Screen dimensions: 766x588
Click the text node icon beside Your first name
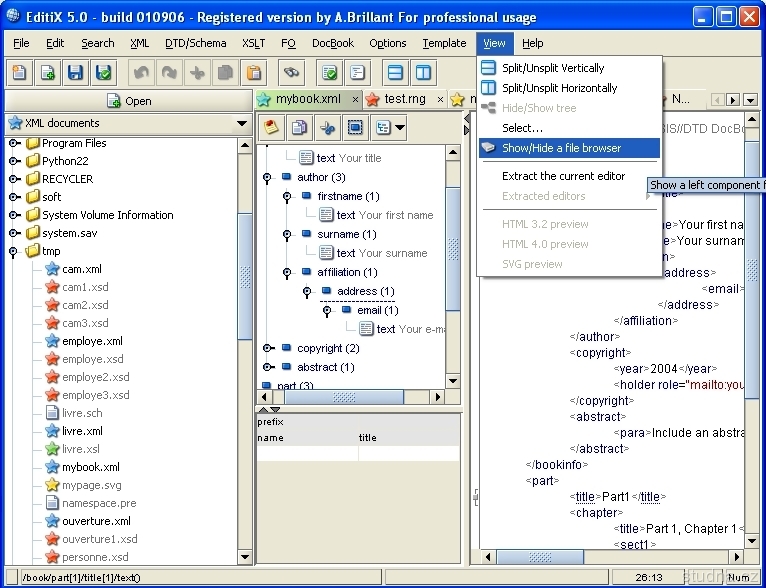(326, 215)
